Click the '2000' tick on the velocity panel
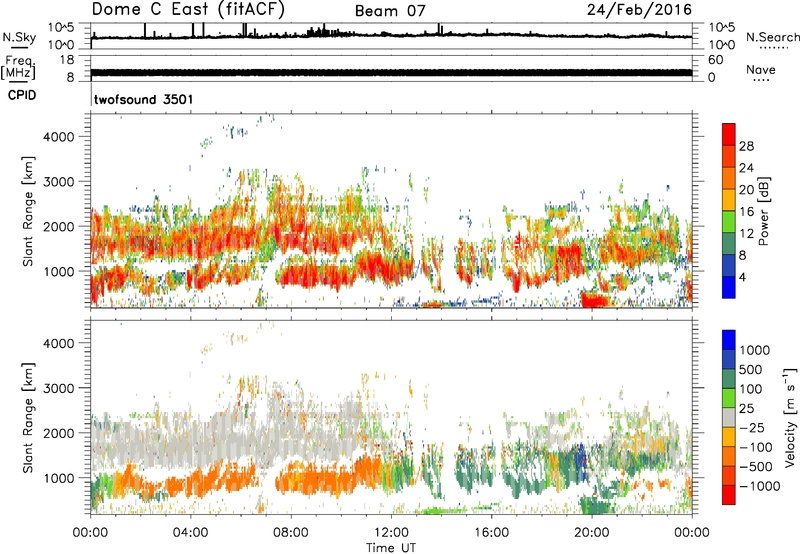The height and width of the screenshot is (554, 800). [59, 433]
